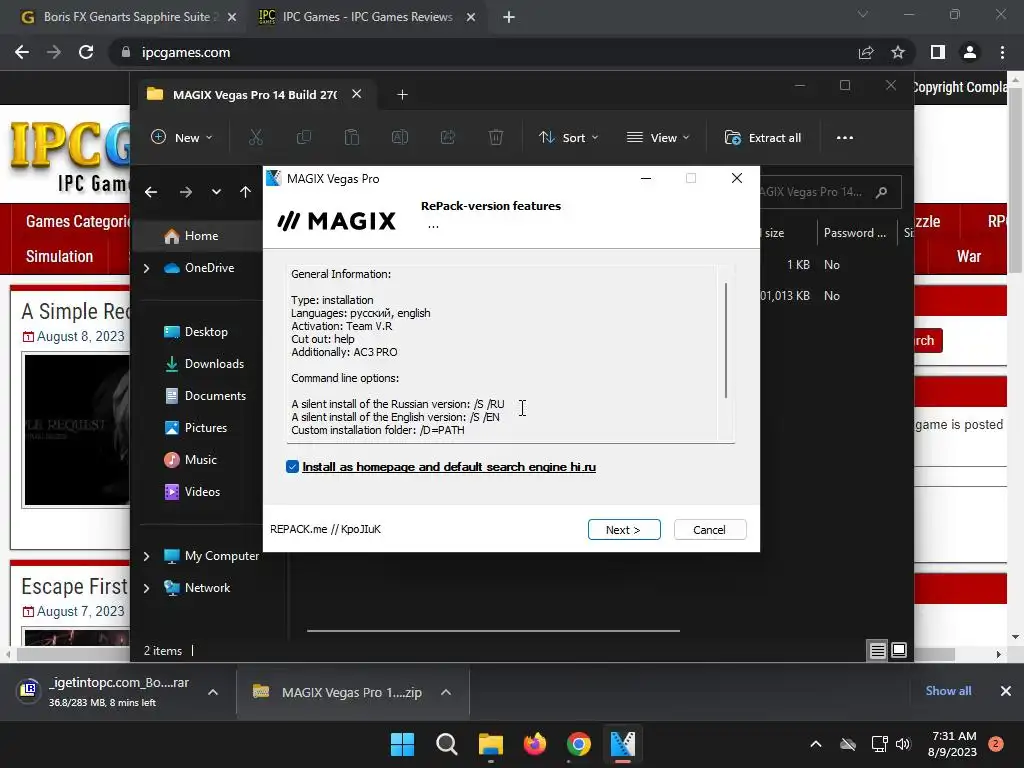1024x768 pixels.
Task: Click the Paste icon in Explorer toolbar
Action: 352,138
